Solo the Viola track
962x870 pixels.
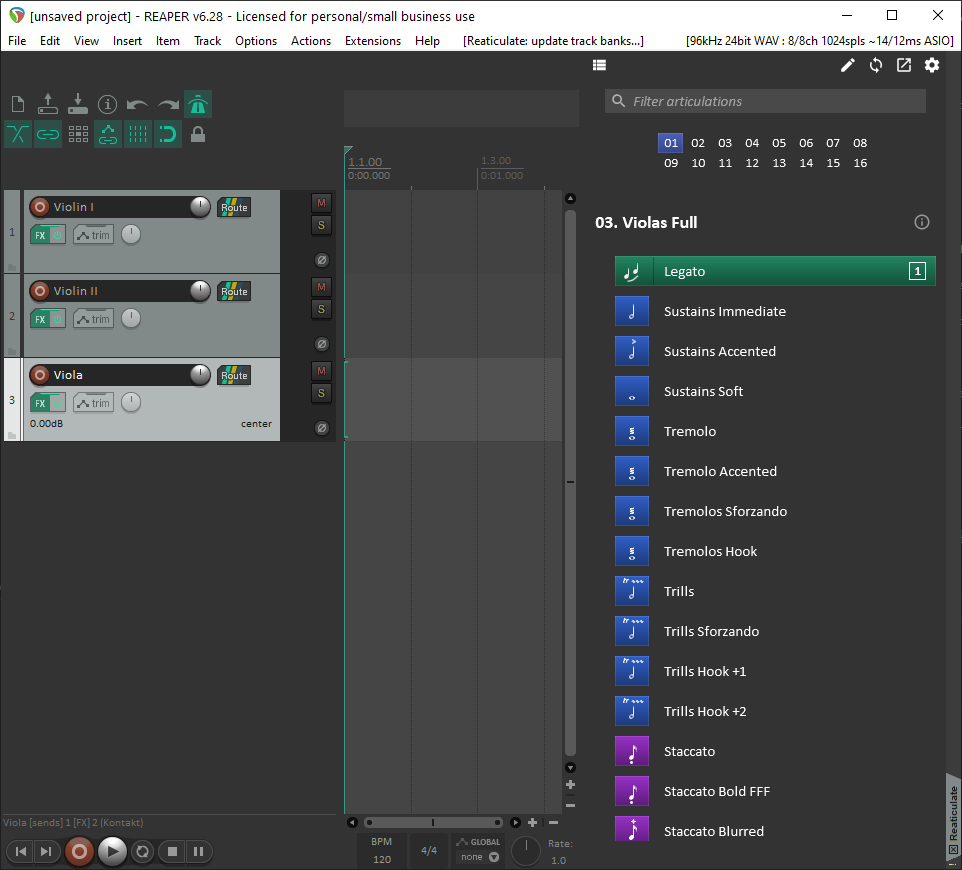321,393
